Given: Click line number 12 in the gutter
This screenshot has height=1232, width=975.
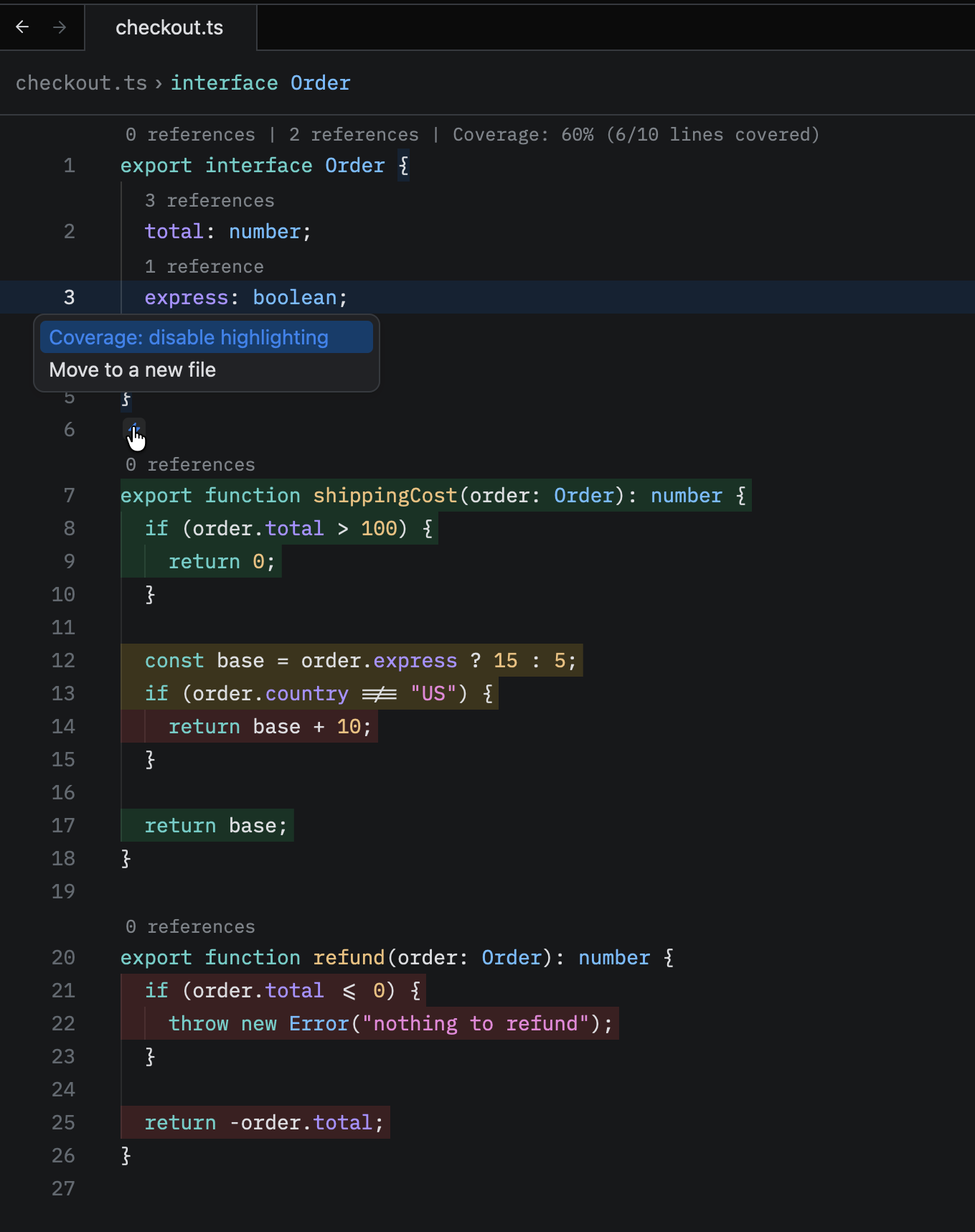Looking at the screenshot, I should pos(63,661).
